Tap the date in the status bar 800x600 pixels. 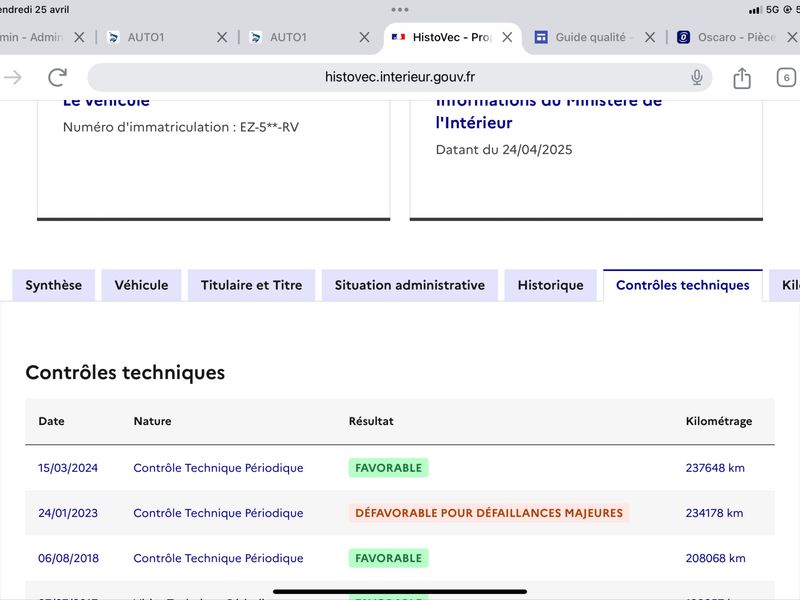coord(35,10)
